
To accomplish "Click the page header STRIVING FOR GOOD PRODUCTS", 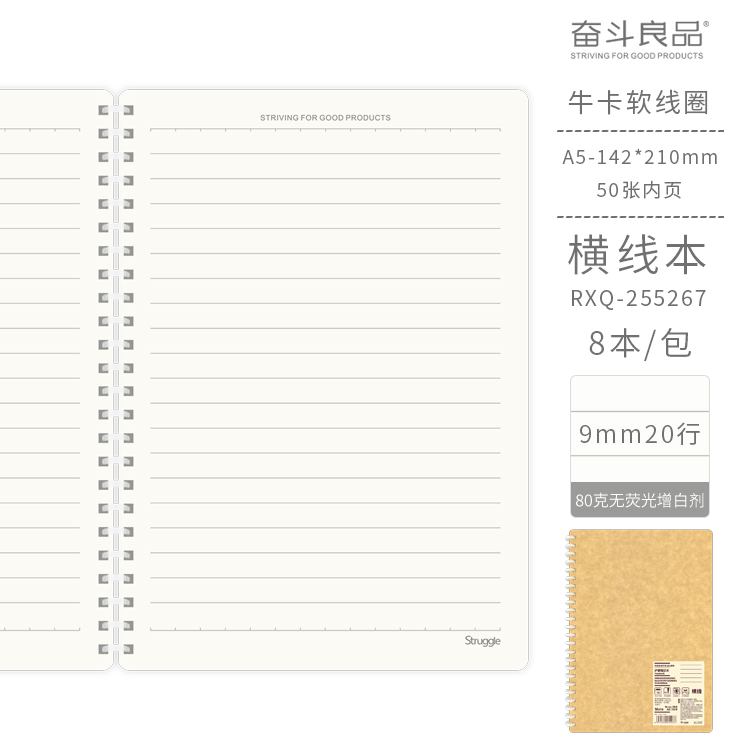I will (325, 118).
